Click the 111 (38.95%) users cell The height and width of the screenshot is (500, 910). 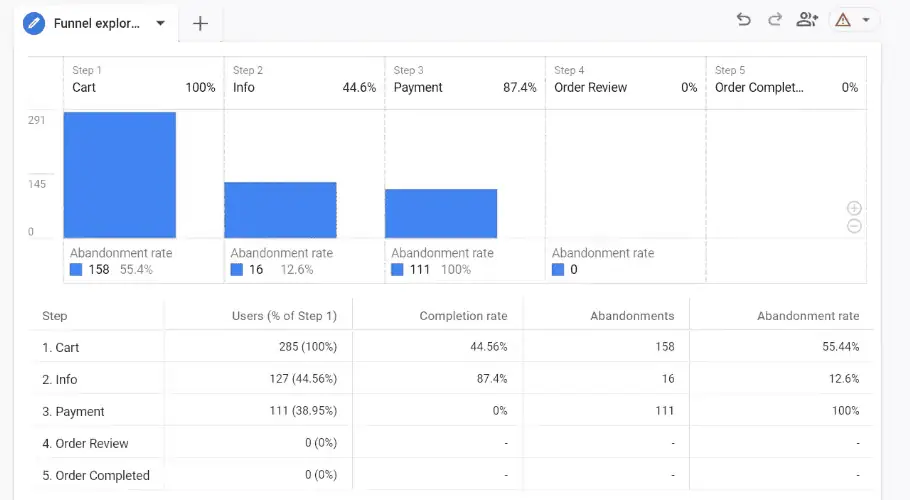(303, 411)
